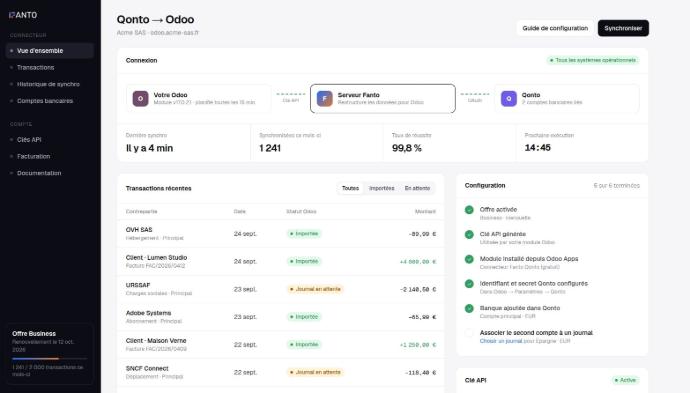
Task: Click the URSSAF transaction row
Action: [281, 289]
